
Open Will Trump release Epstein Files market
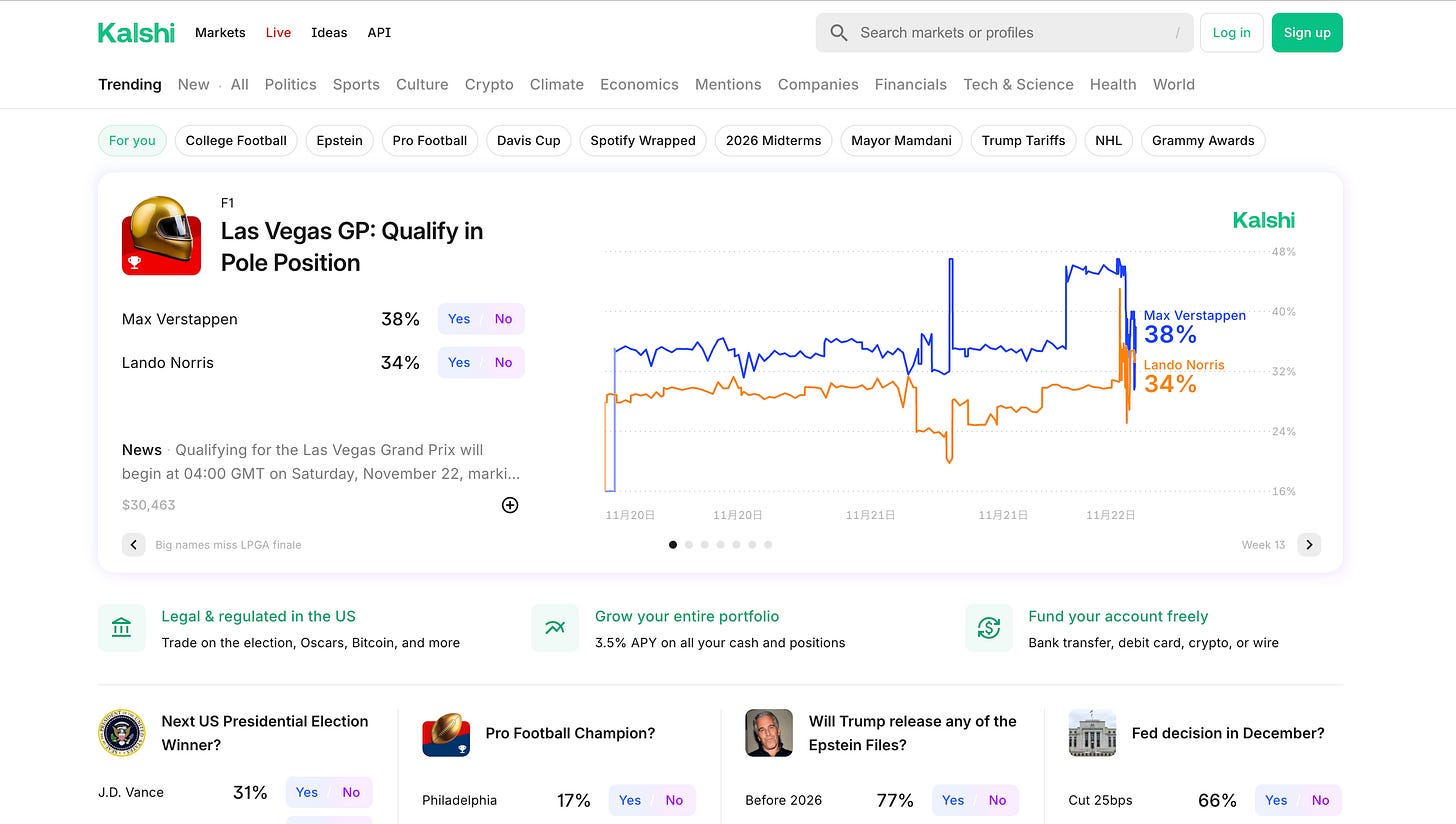913,733
